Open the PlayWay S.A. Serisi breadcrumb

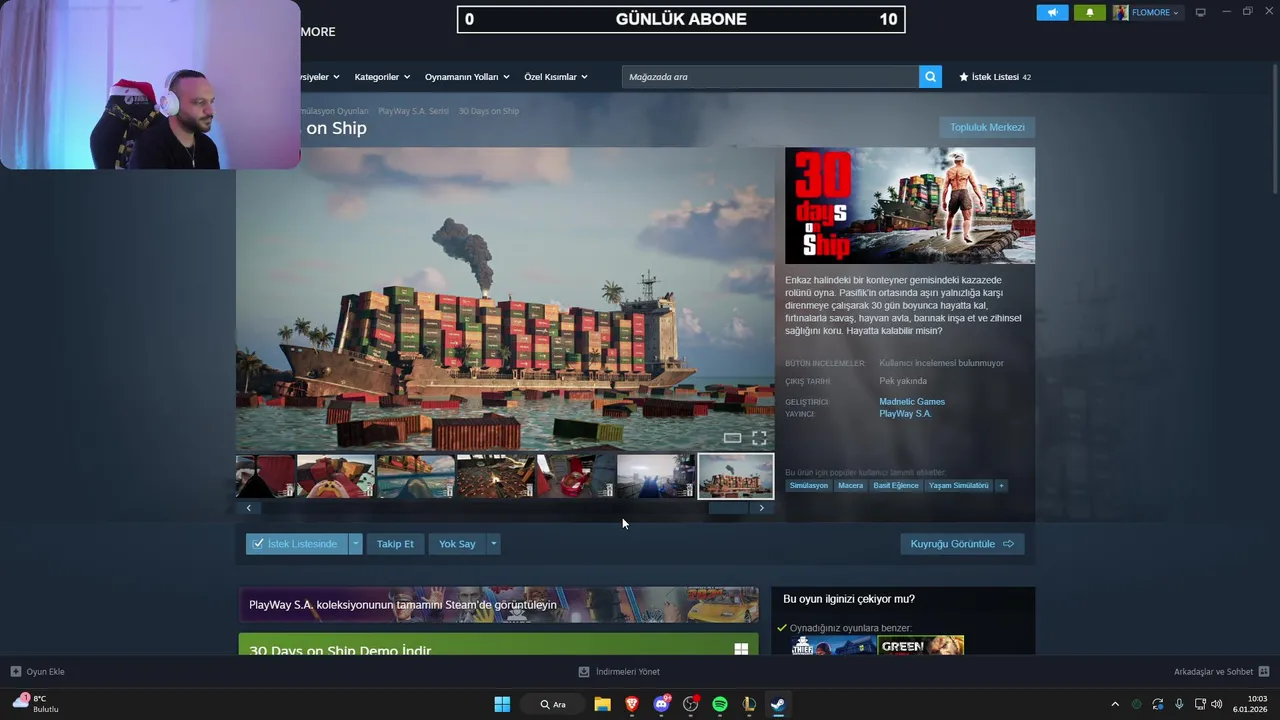(413, 111)
